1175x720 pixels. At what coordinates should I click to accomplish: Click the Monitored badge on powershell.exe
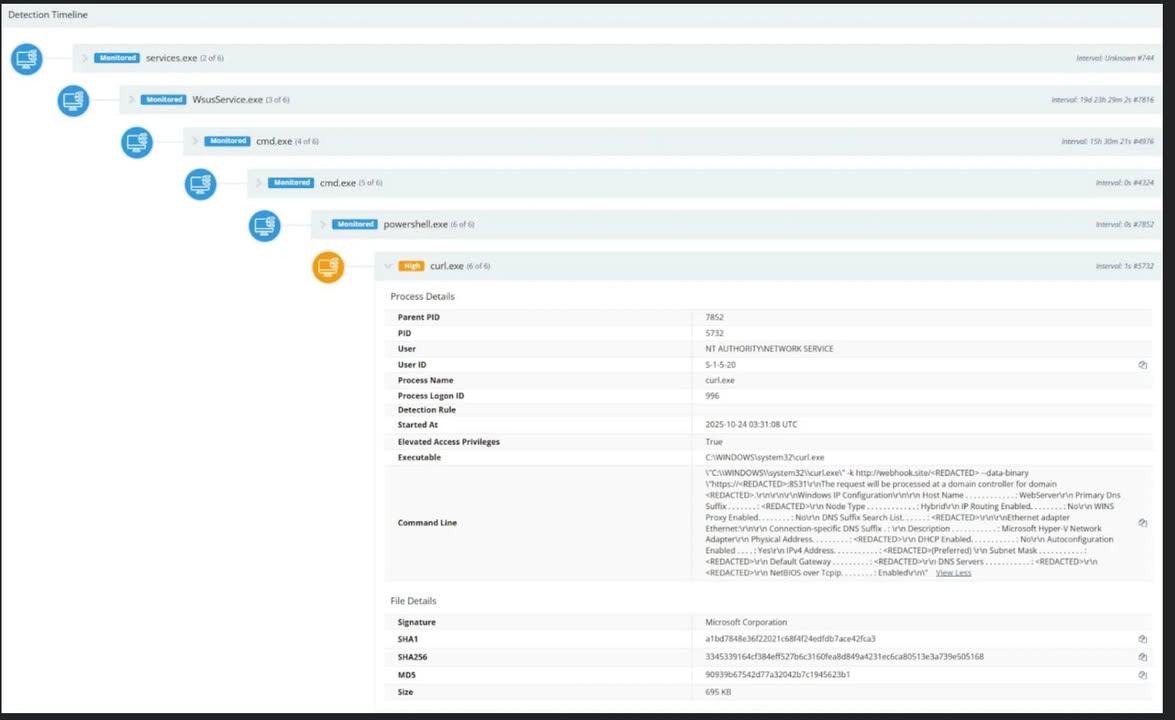click(x=353, y=224)
